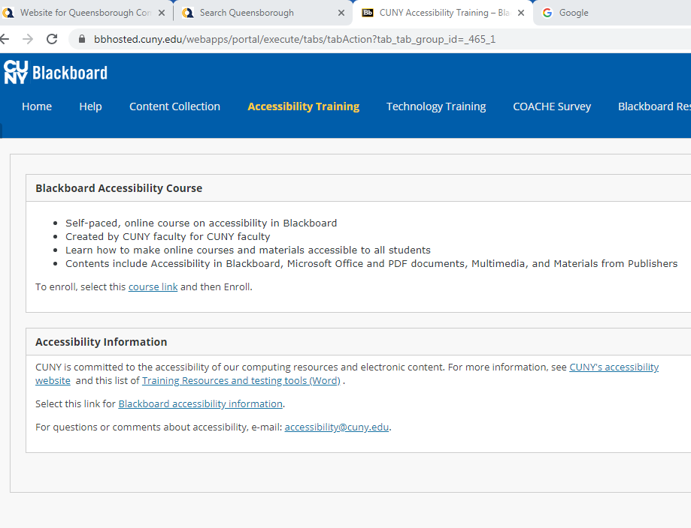The width and height of the screenshot is (691, 528).
Task: Close the Search Queensborough tab
Action: [x=341, y=13]
